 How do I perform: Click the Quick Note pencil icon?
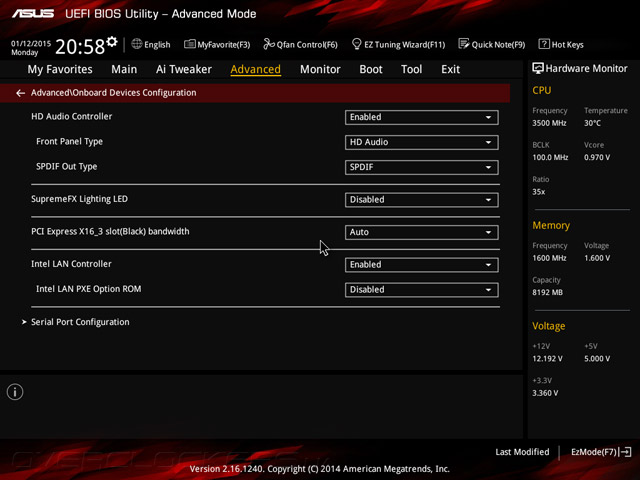[464, 44]
